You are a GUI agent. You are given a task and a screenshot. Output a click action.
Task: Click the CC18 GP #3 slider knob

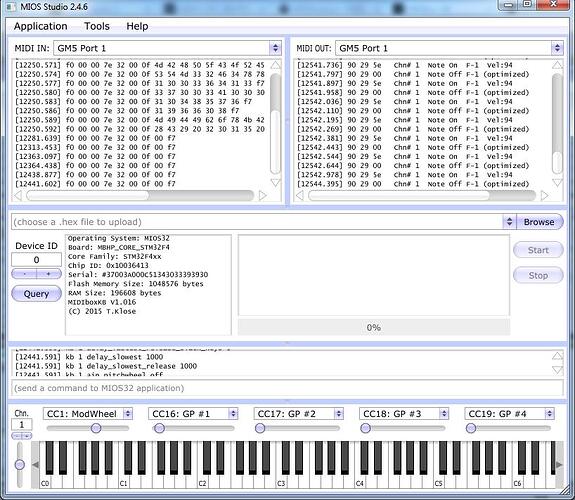(x=365, y=428)
